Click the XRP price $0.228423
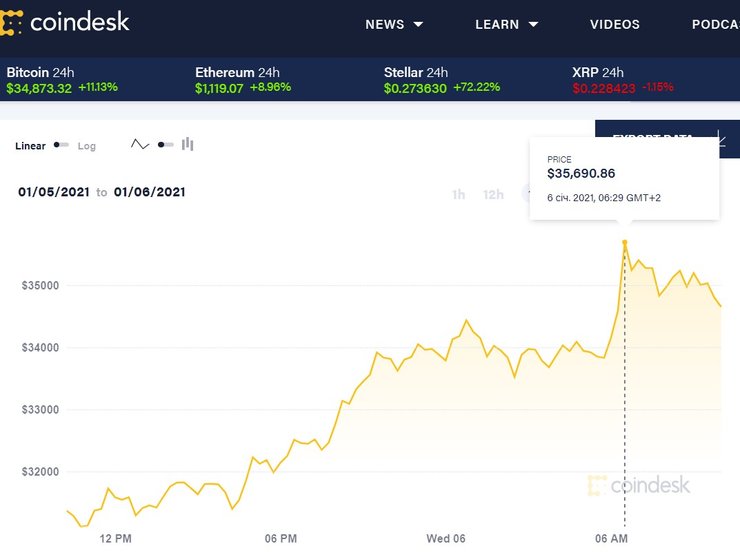Viewport: 740px width, 552px height. click(604, 88)
